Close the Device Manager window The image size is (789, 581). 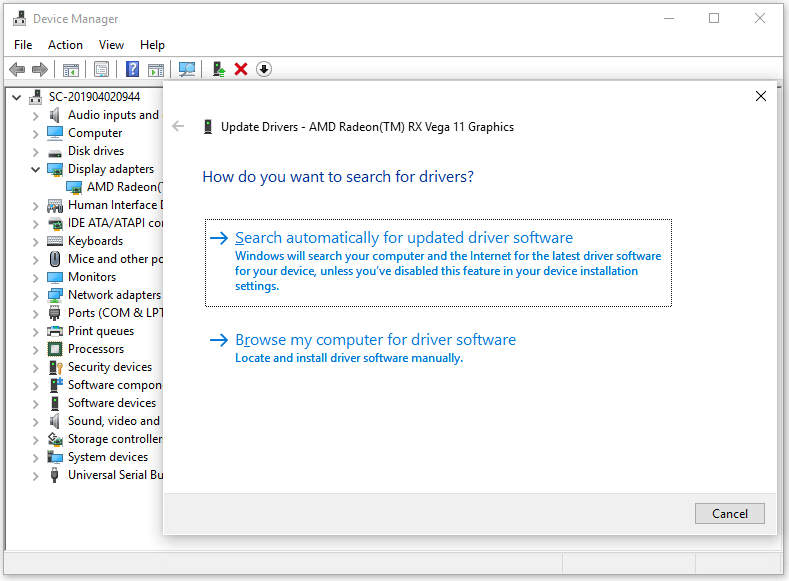pos(759,19)
